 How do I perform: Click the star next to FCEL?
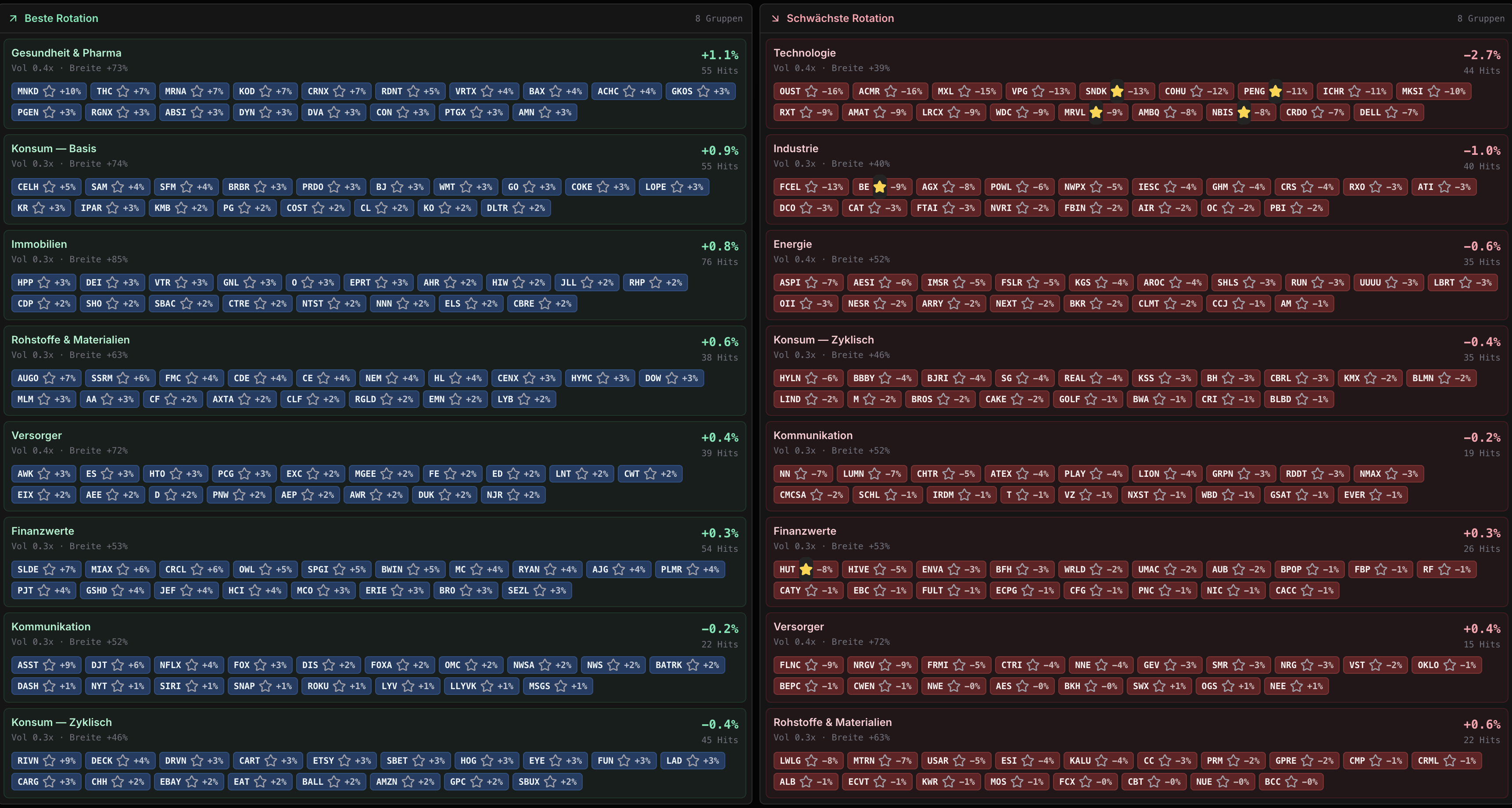[x=811, y=186]
